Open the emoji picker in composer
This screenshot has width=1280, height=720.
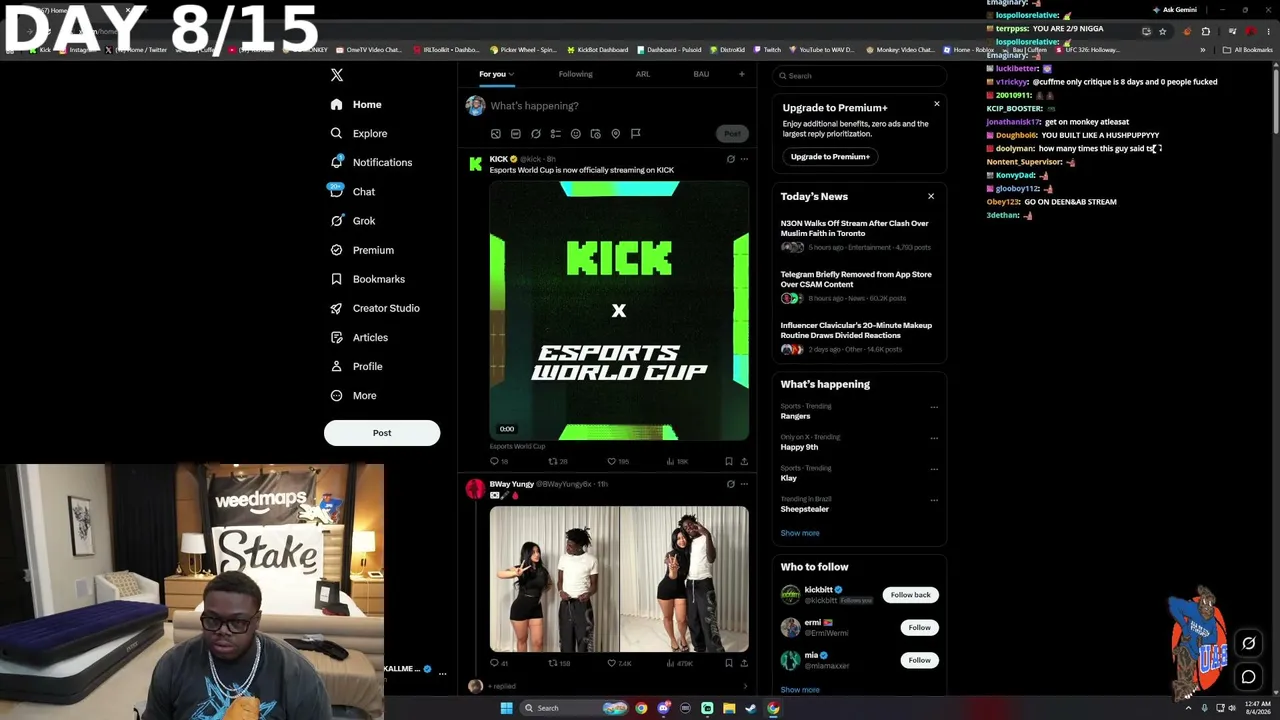click(x=575, y=134)
